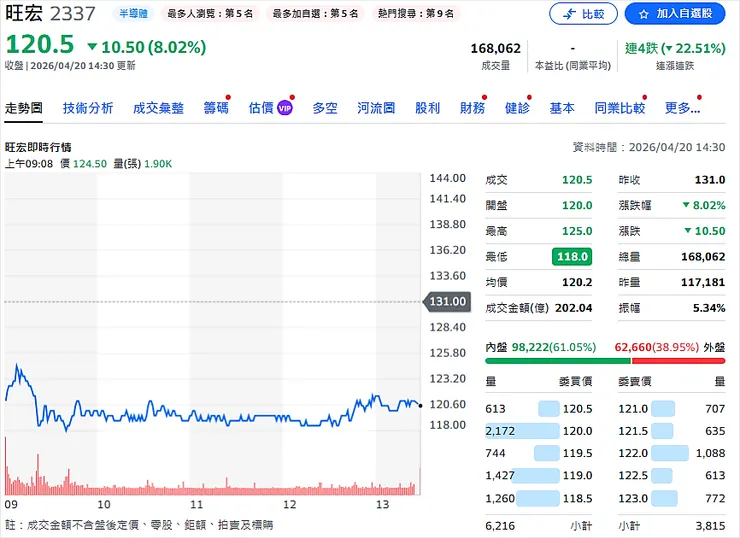The image size is (740, 538).
Task: Click the 委買價 column header
Action: (575, 381)
